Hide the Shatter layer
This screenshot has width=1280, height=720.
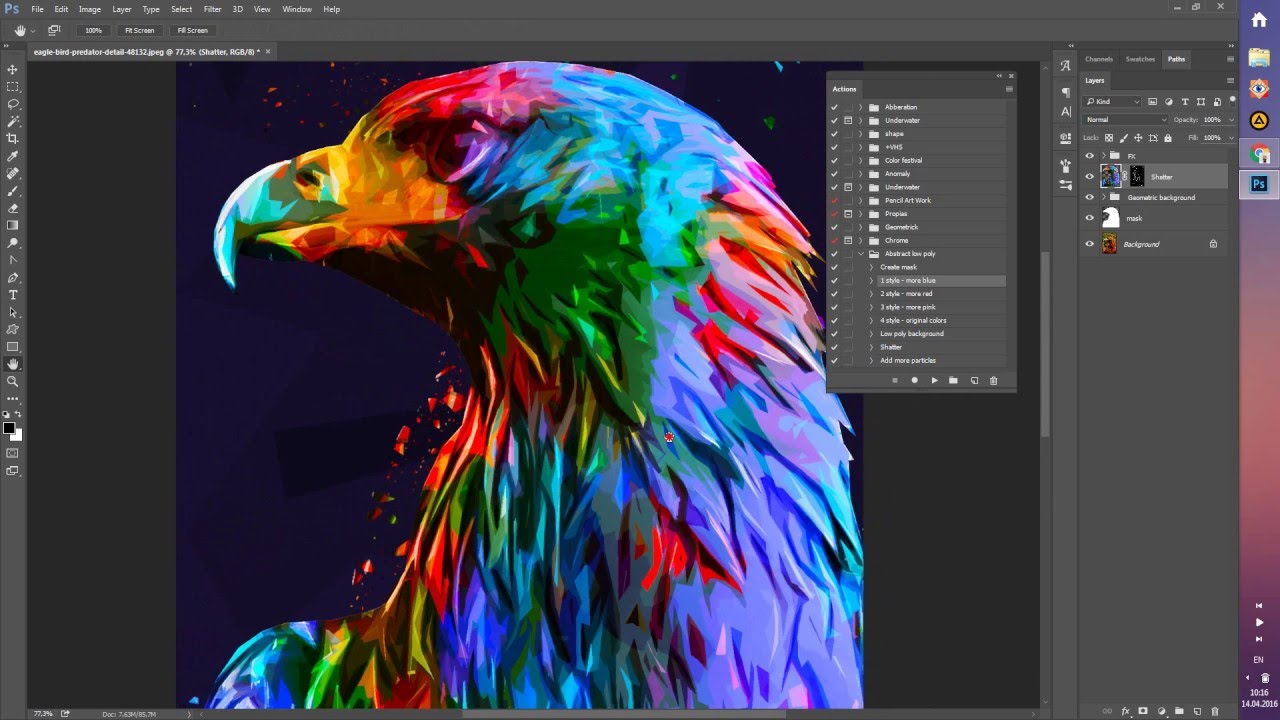(1090, 177)
